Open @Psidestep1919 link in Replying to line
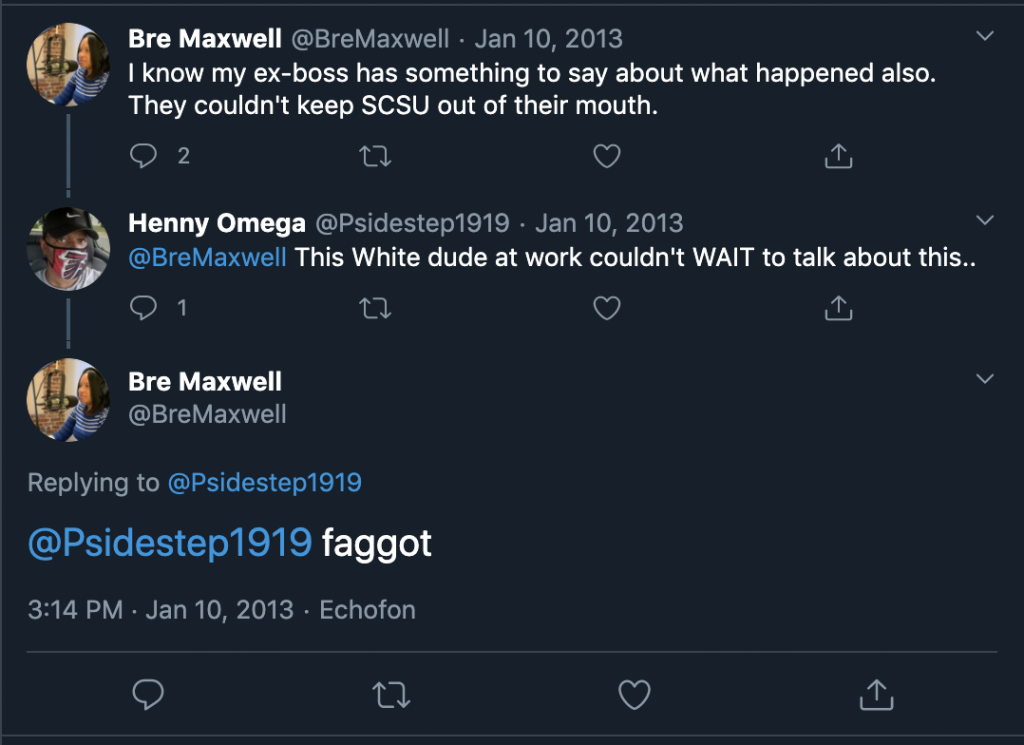 264,483
